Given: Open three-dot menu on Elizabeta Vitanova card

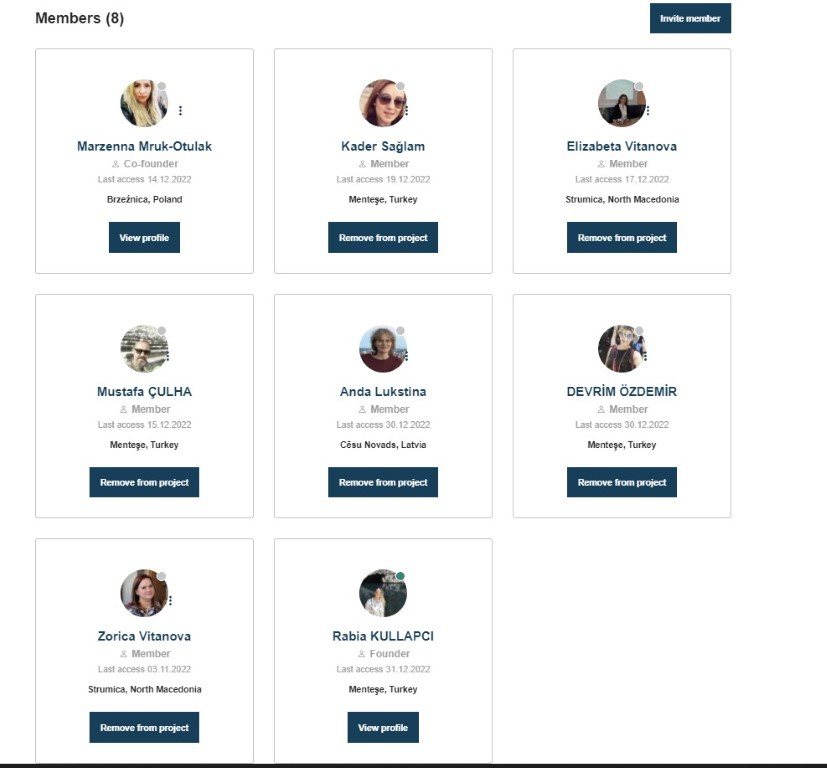Looking at the screenshot, I should (x=647, y=110).
